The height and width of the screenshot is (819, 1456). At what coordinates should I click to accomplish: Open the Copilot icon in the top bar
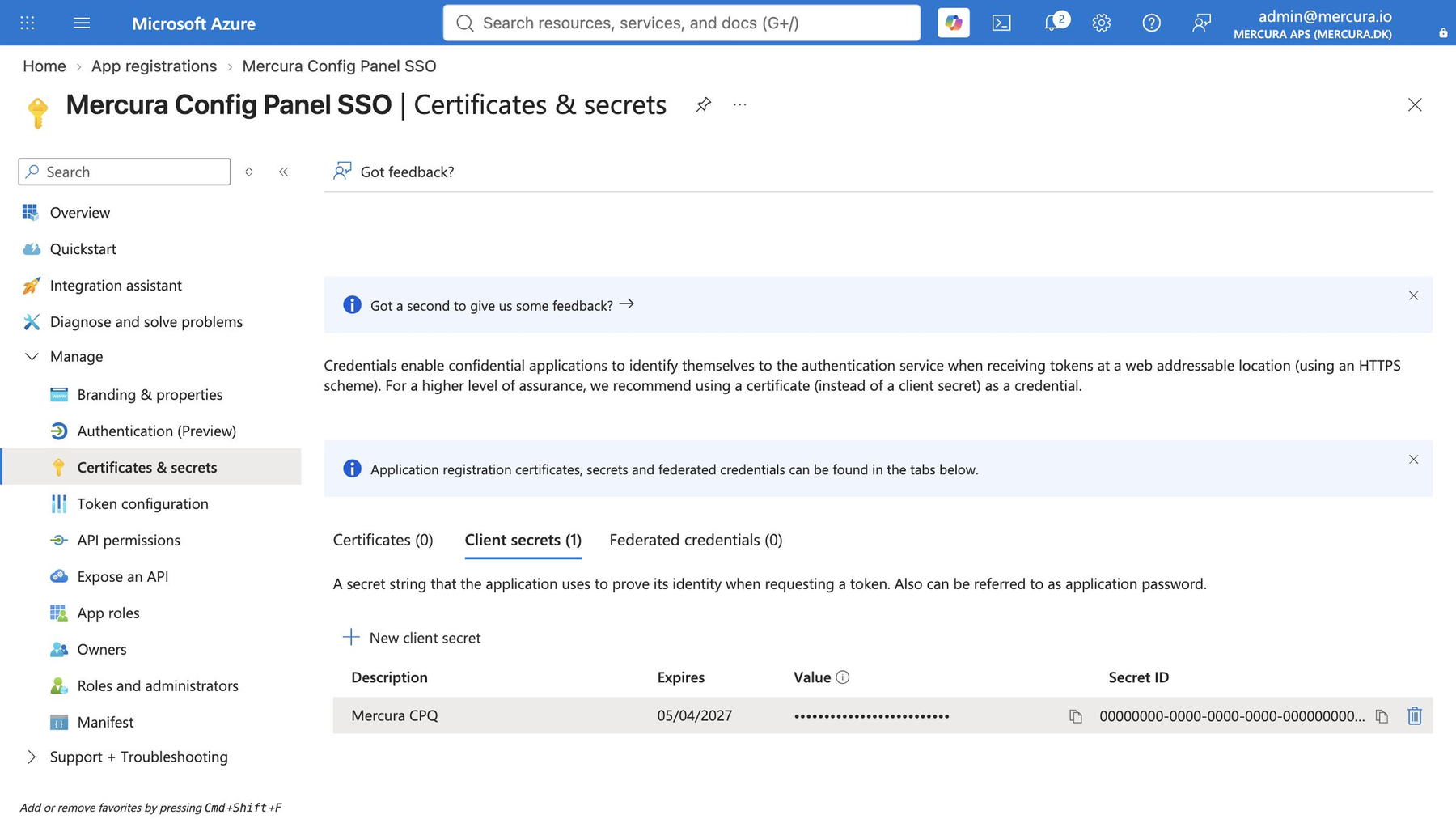pos(953,23)
